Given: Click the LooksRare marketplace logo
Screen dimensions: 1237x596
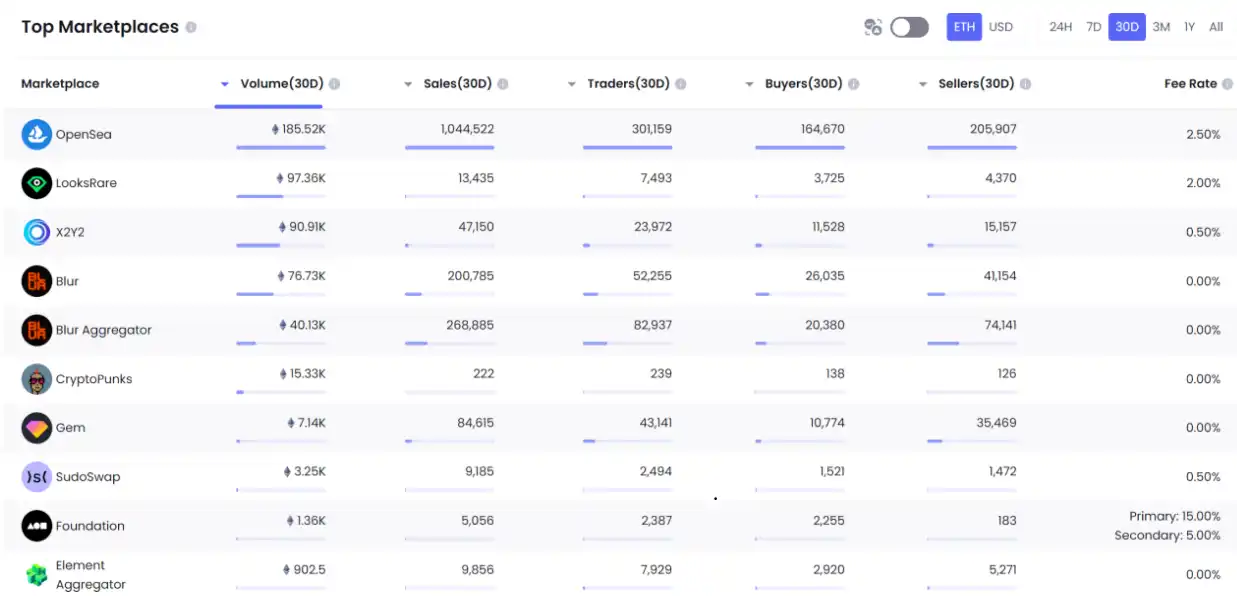Looking at the screenshot, I should tap(37, 183).
